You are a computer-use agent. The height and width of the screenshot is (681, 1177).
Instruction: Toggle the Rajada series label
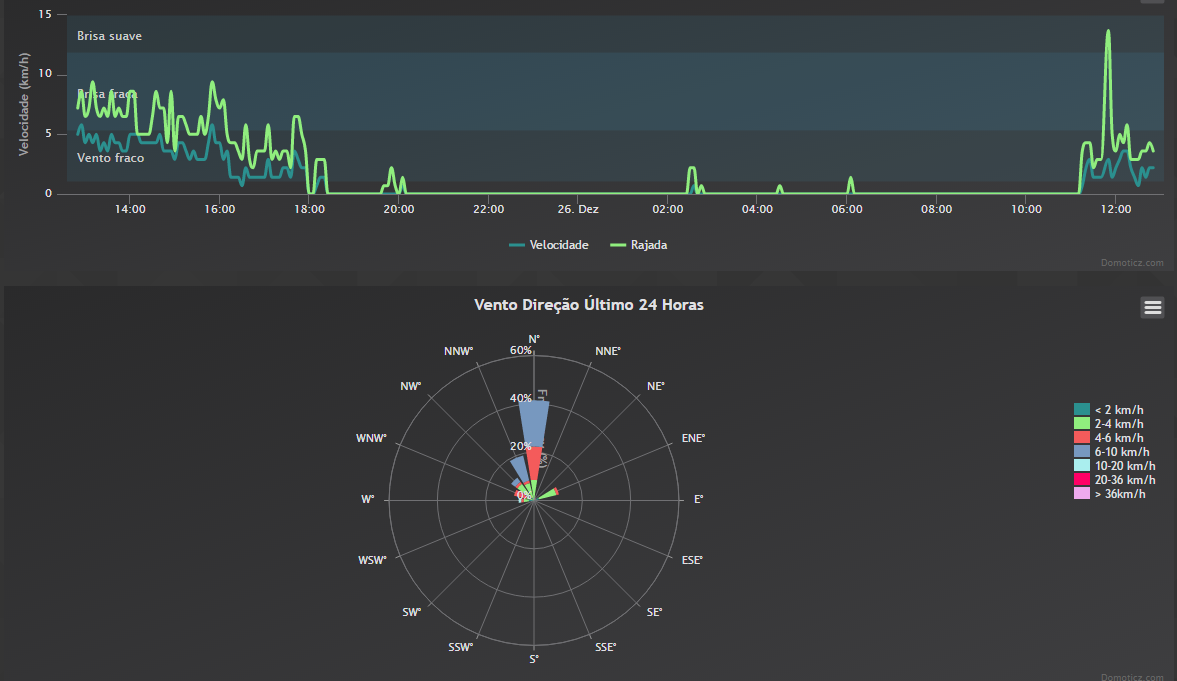[x=648, y=245]
